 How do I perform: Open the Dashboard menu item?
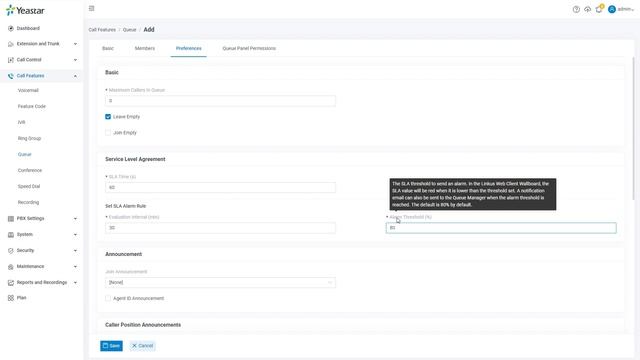(28, 29)
